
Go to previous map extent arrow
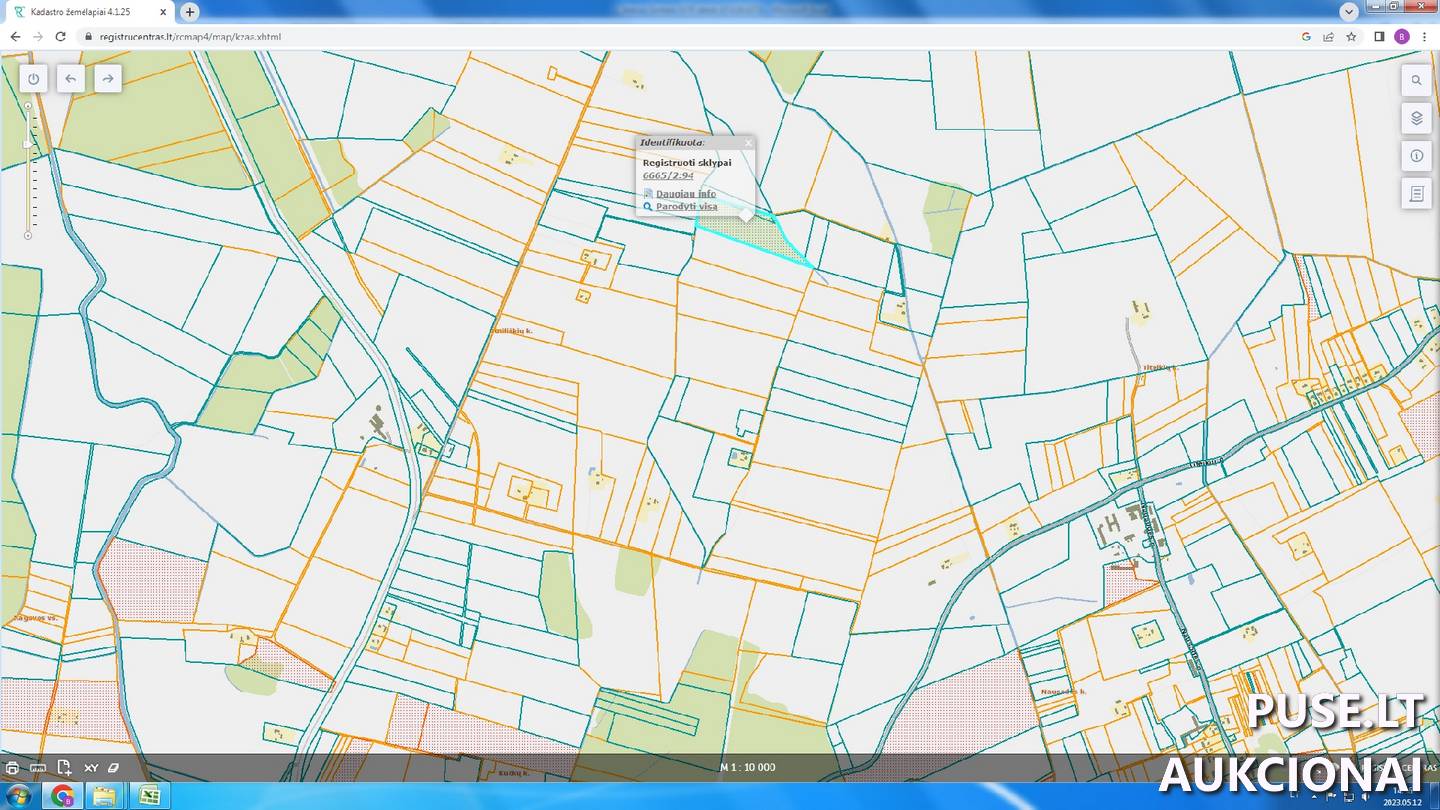[70, 78]
